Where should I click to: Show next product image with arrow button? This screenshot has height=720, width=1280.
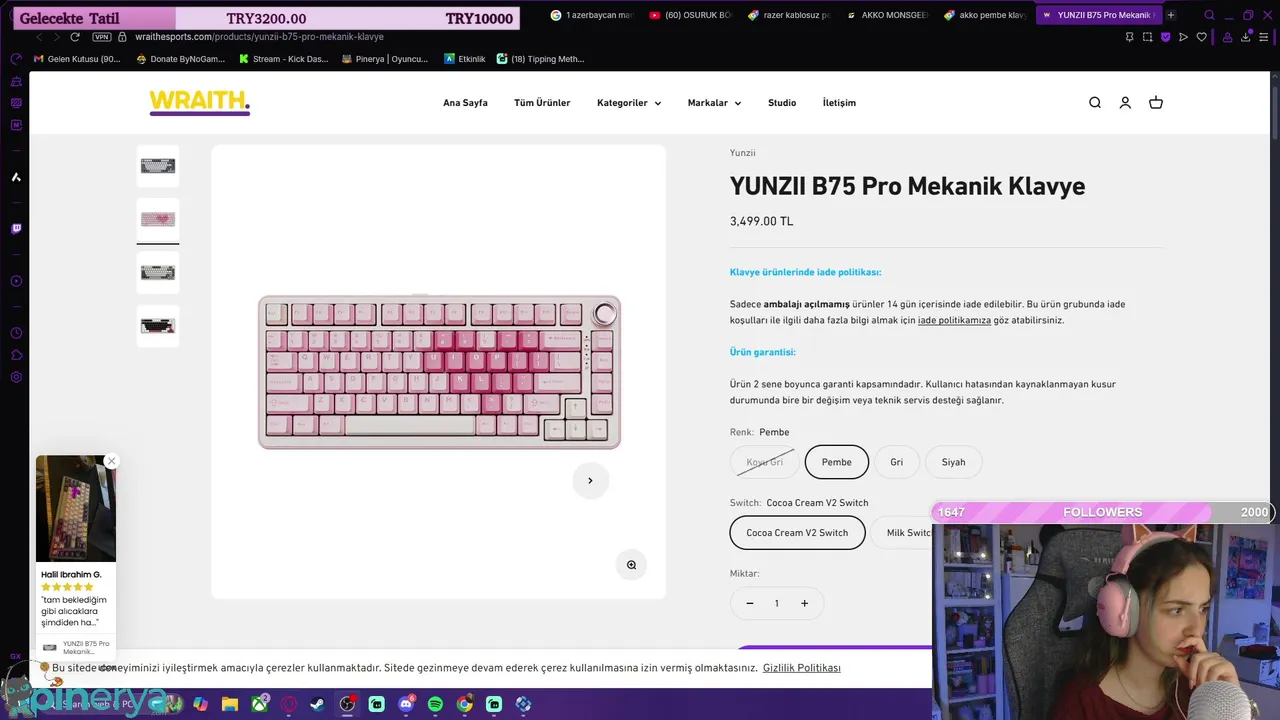(x=590, y=481)
